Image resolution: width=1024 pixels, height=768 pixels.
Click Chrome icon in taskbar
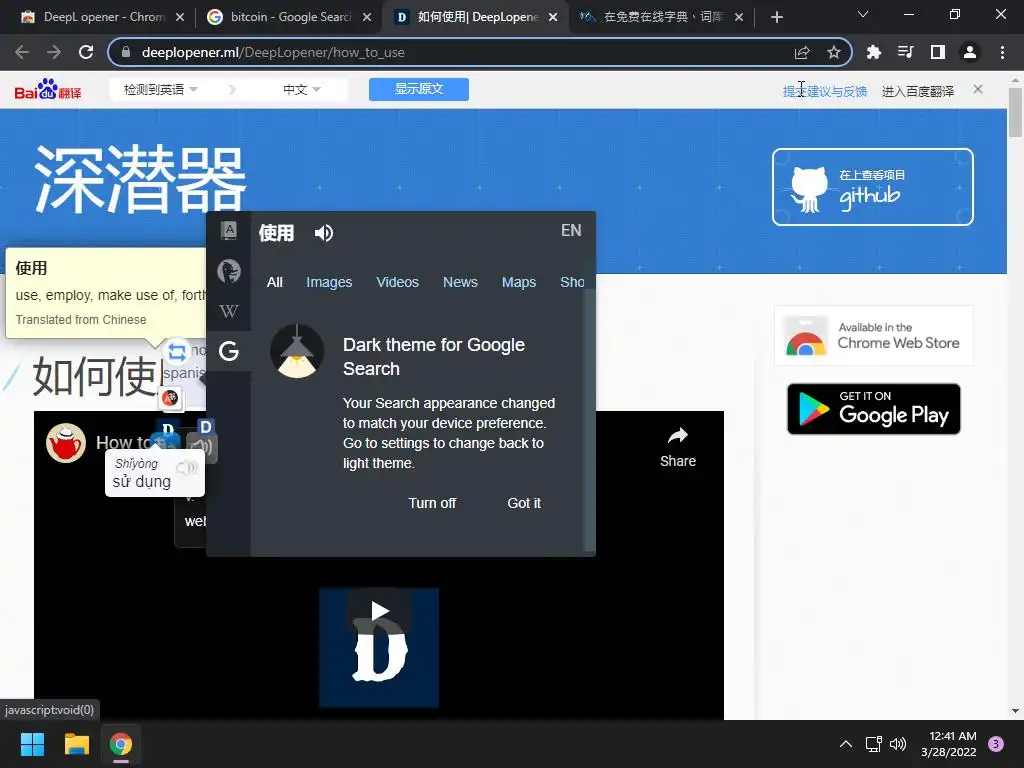(x=121, y=744)
